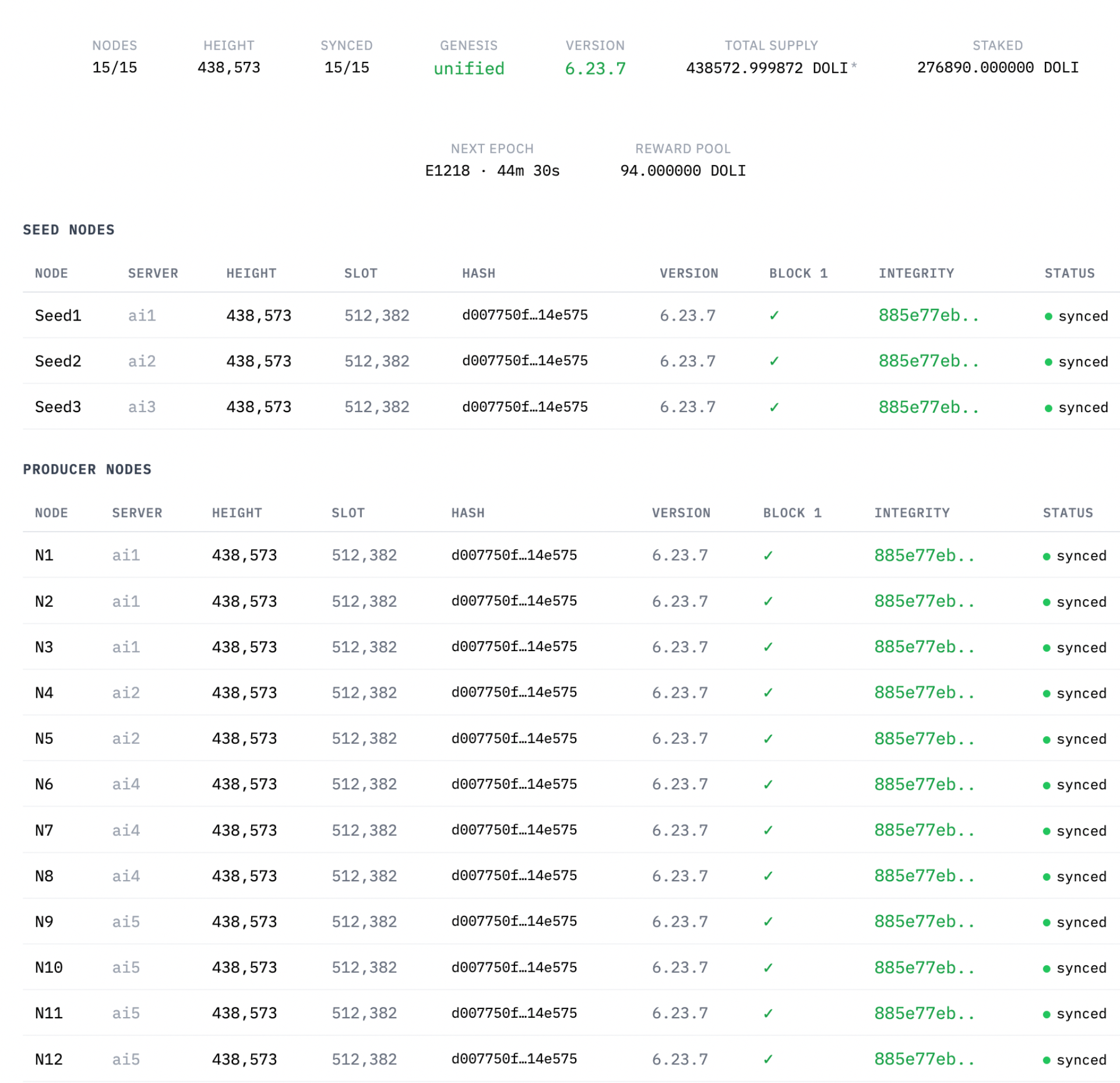The height and width of the screenshot is (1083, 1120).
Task: Click the Block 1 checkmark in row N12
Action: 768,1059
